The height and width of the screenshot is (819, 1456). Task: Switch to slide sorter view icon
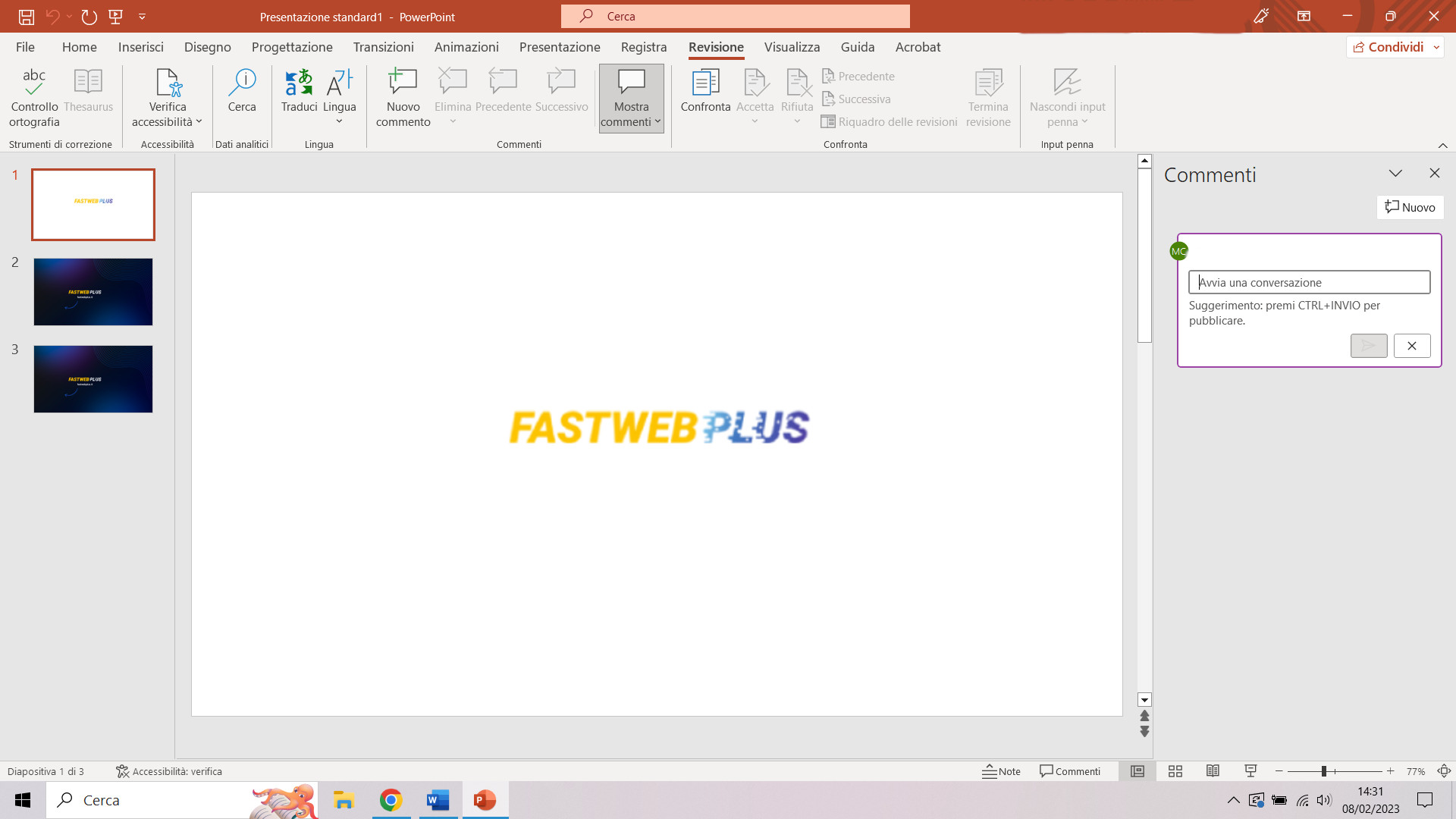click(1175, 771)
